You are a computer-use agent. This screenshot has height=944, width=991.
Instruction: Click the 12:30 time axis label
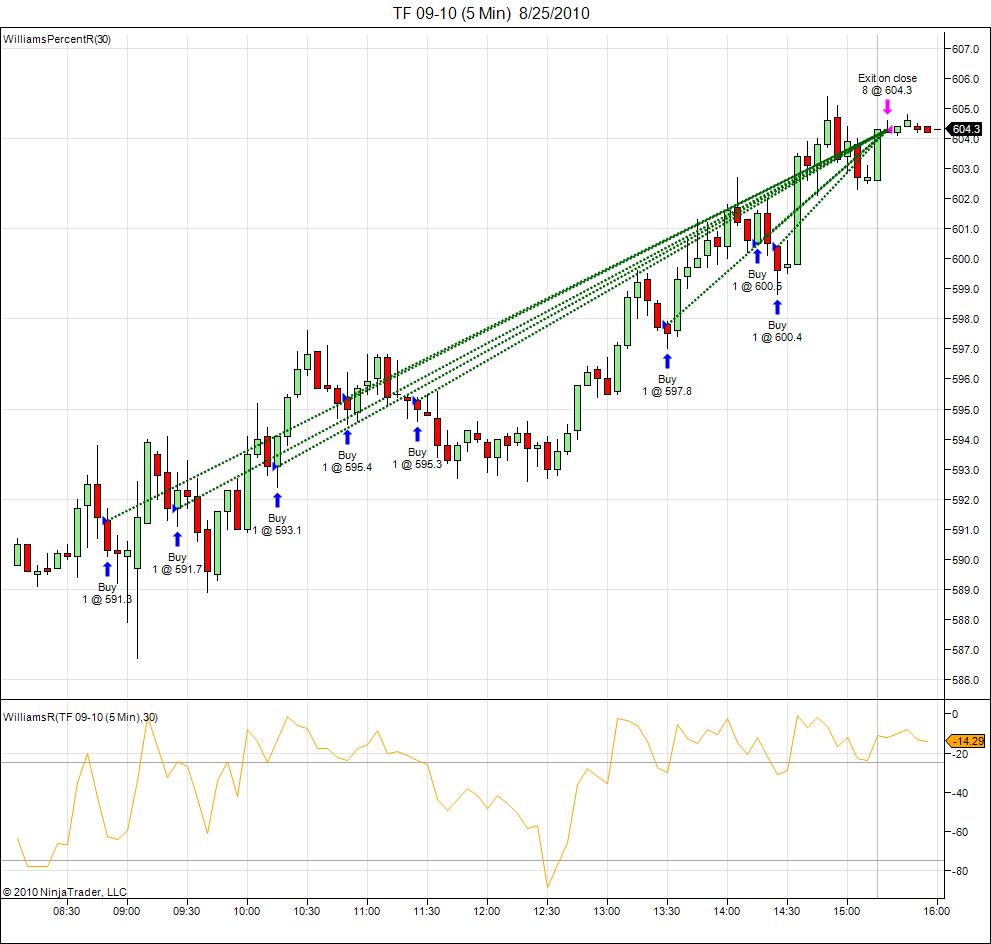[547, 911]
